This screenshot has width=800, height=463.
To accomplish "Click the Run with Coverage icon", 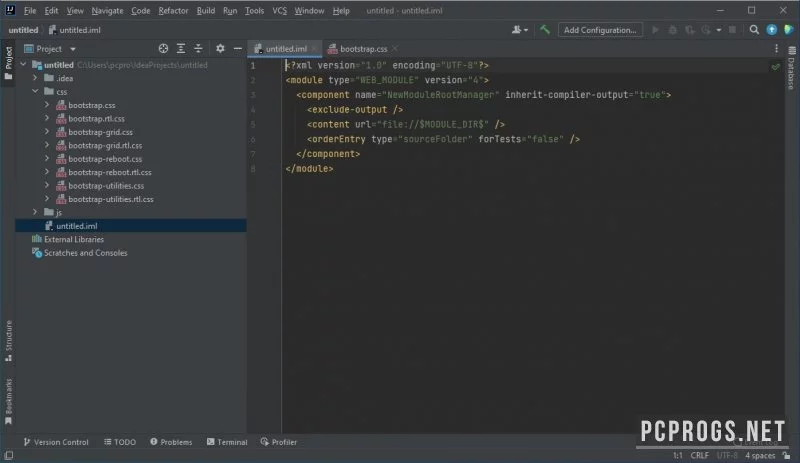I will (690, 30).
